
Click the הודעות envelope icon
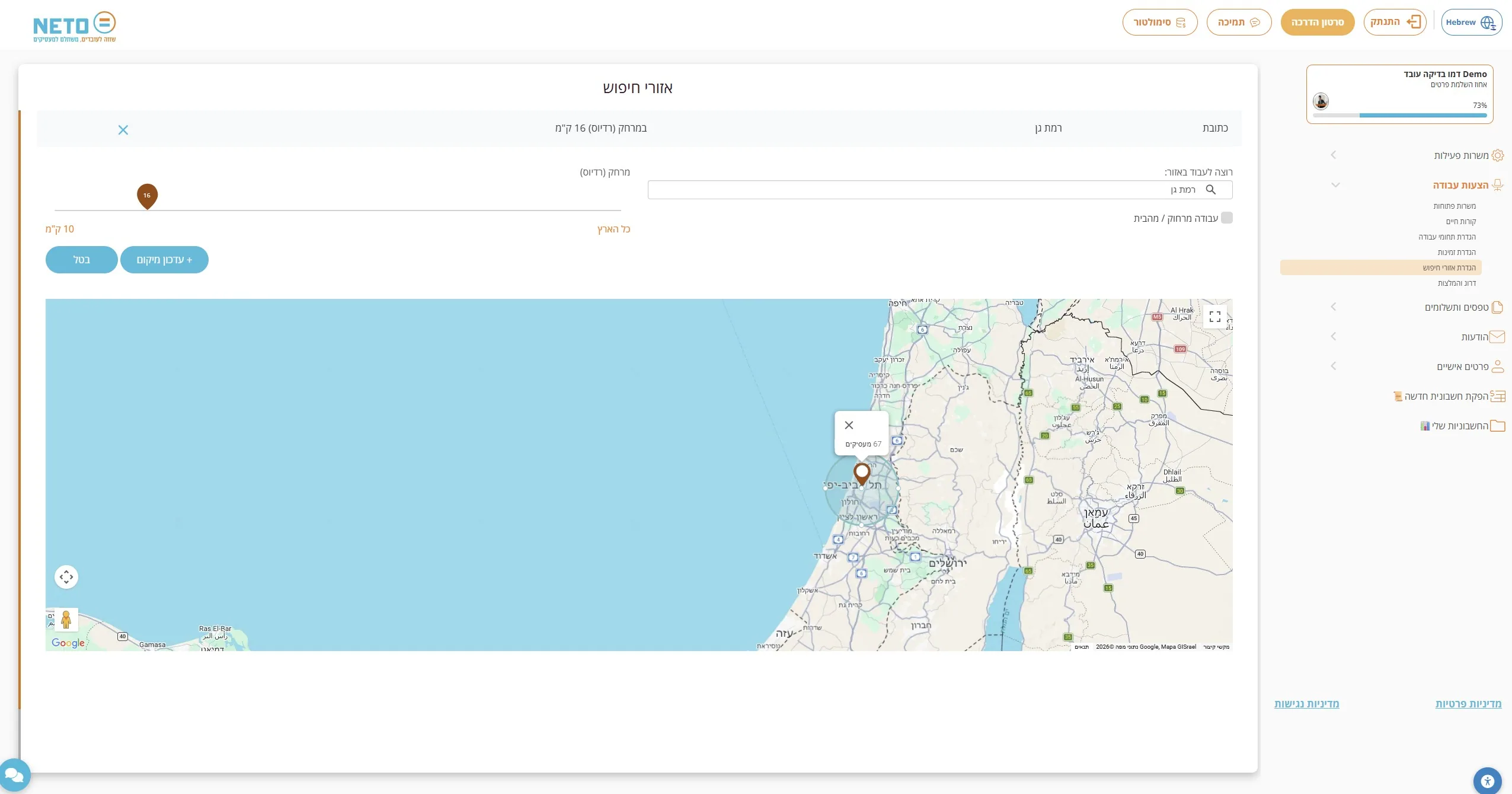click(1497, 337)
